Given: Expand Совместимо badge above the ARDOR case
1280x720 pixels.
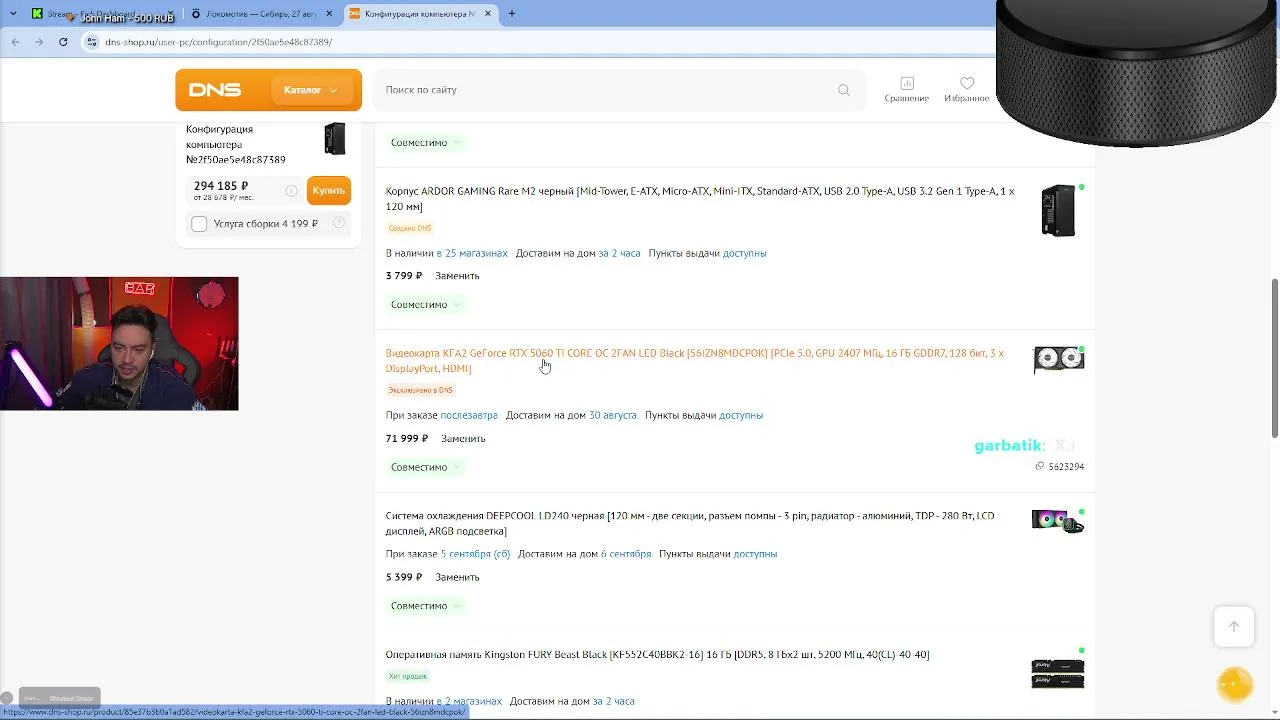Looking at the screenshot, I should pyautogui.click(x=425, y=143).
